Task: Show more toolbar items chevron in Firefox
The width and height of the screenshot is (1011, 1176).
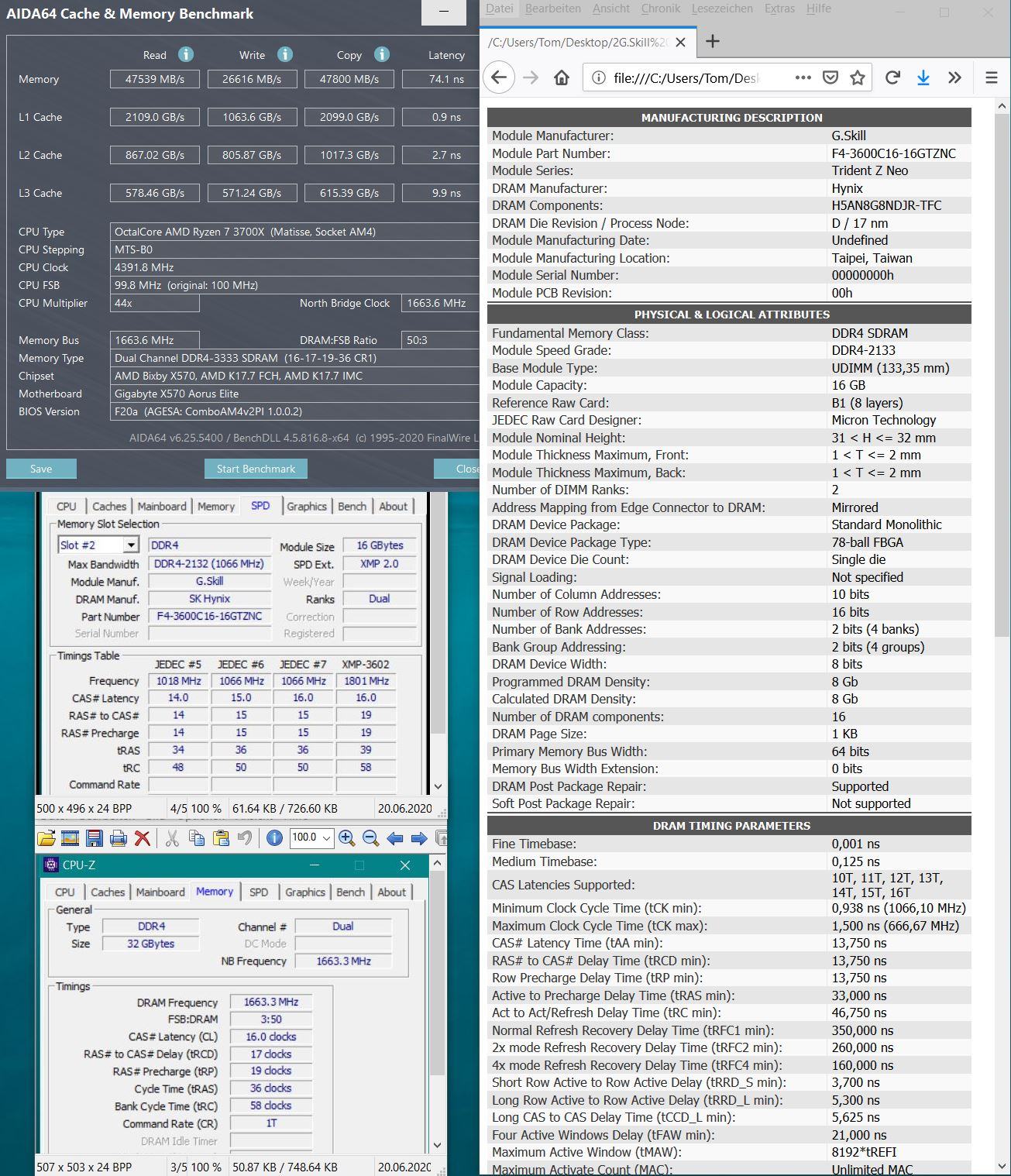Action: click(954, 77)
